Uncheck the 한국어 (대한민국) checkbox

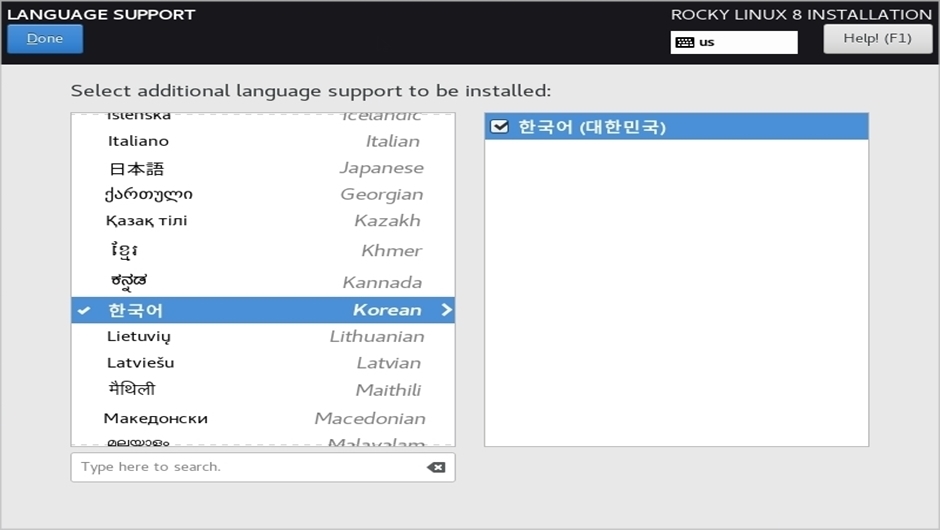499,127
